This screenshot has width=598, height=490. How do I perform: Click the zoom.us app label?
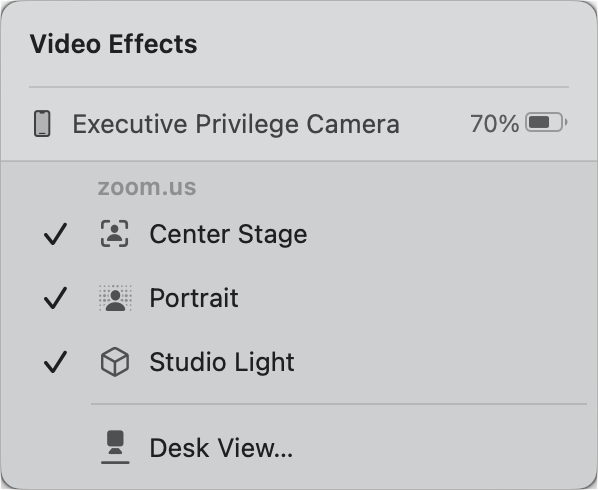[147, 187]
